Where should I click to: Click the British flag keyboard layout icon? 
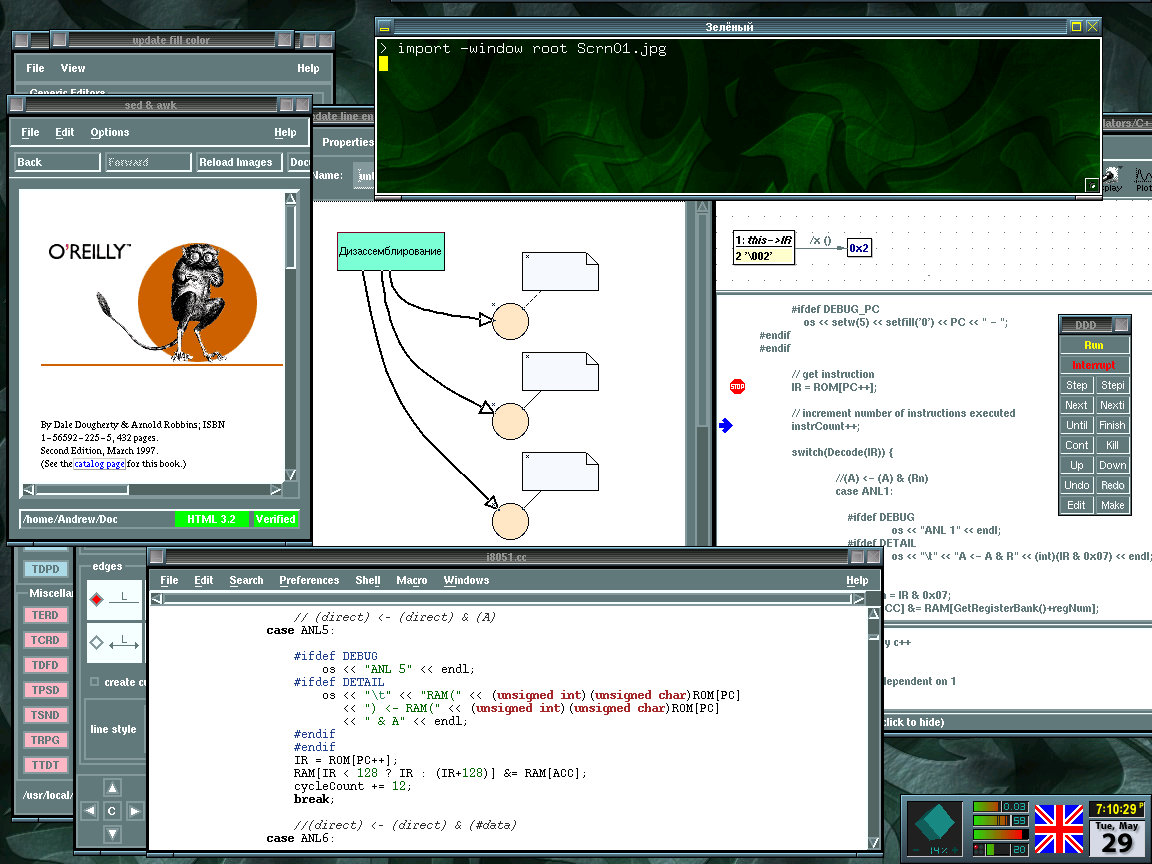click(1059, 829)
